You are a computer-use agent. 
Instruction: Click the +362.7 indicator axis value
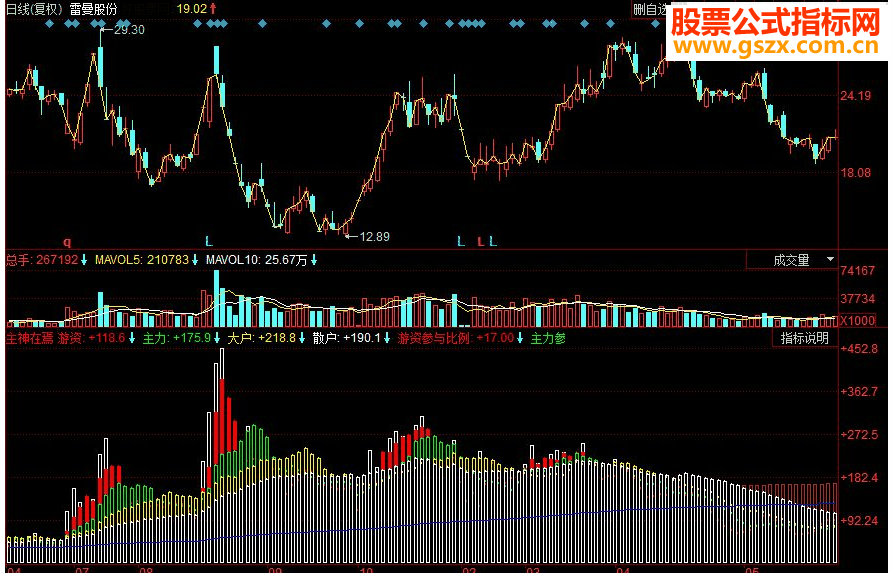pos(859,392)
